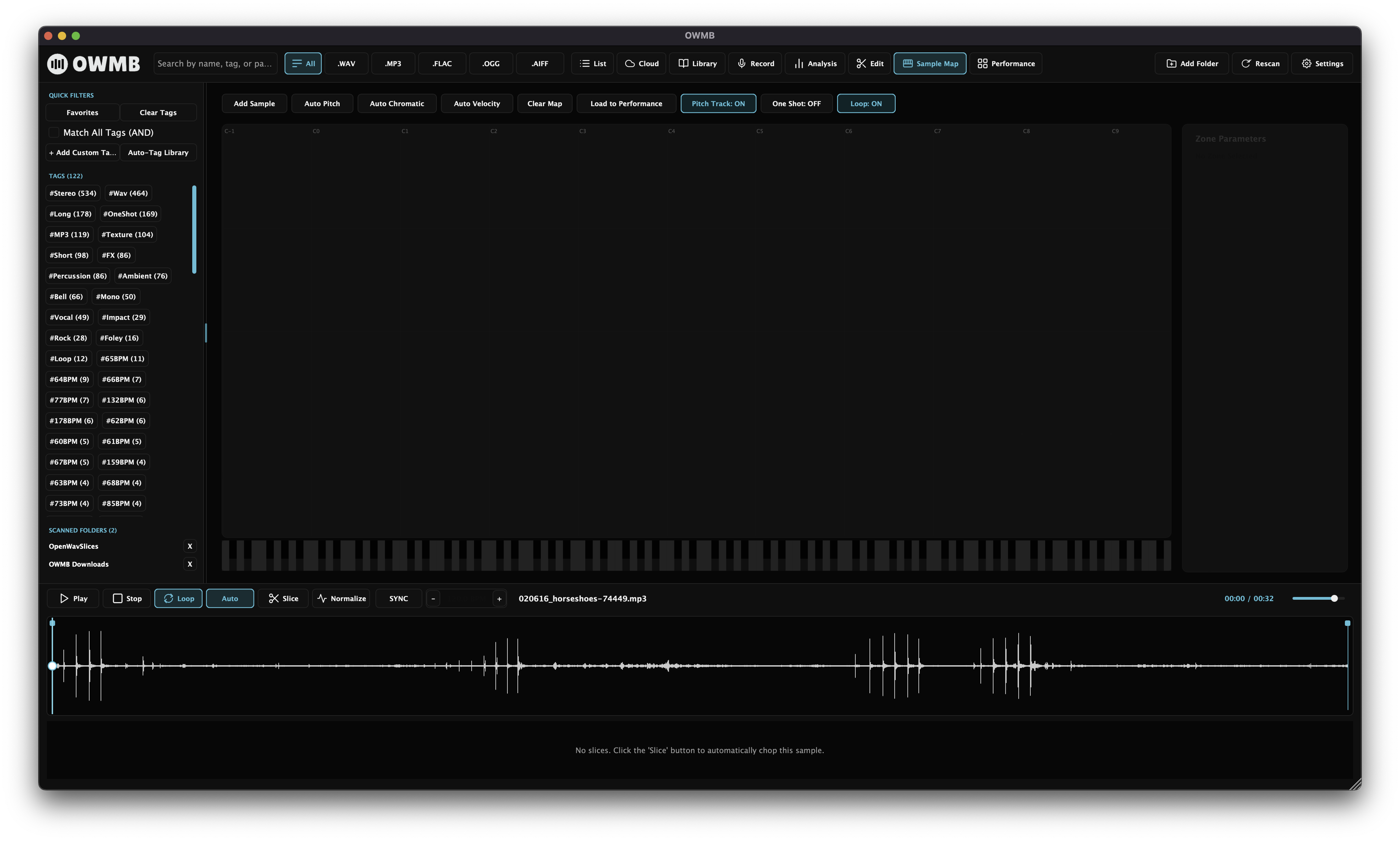Filter by .AIFF files
The image size is (1400, 841).
tap(540, 63)
